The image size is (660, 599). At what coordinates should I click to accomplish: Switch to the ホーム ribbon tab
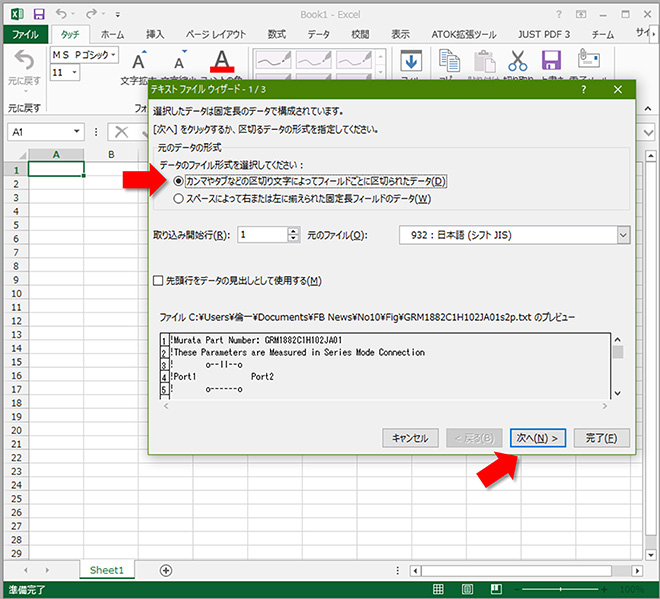pyautogui.click(x=112, y=35)
